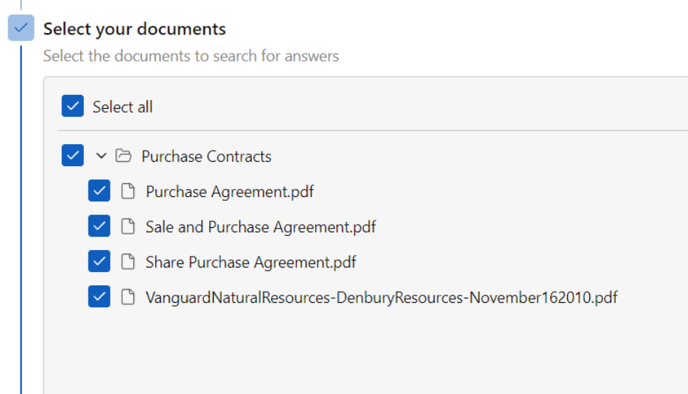Untick the VanguardNaturalResources PDF checkbox
Screen dimensions: 688x394
(x=99, y=297)
